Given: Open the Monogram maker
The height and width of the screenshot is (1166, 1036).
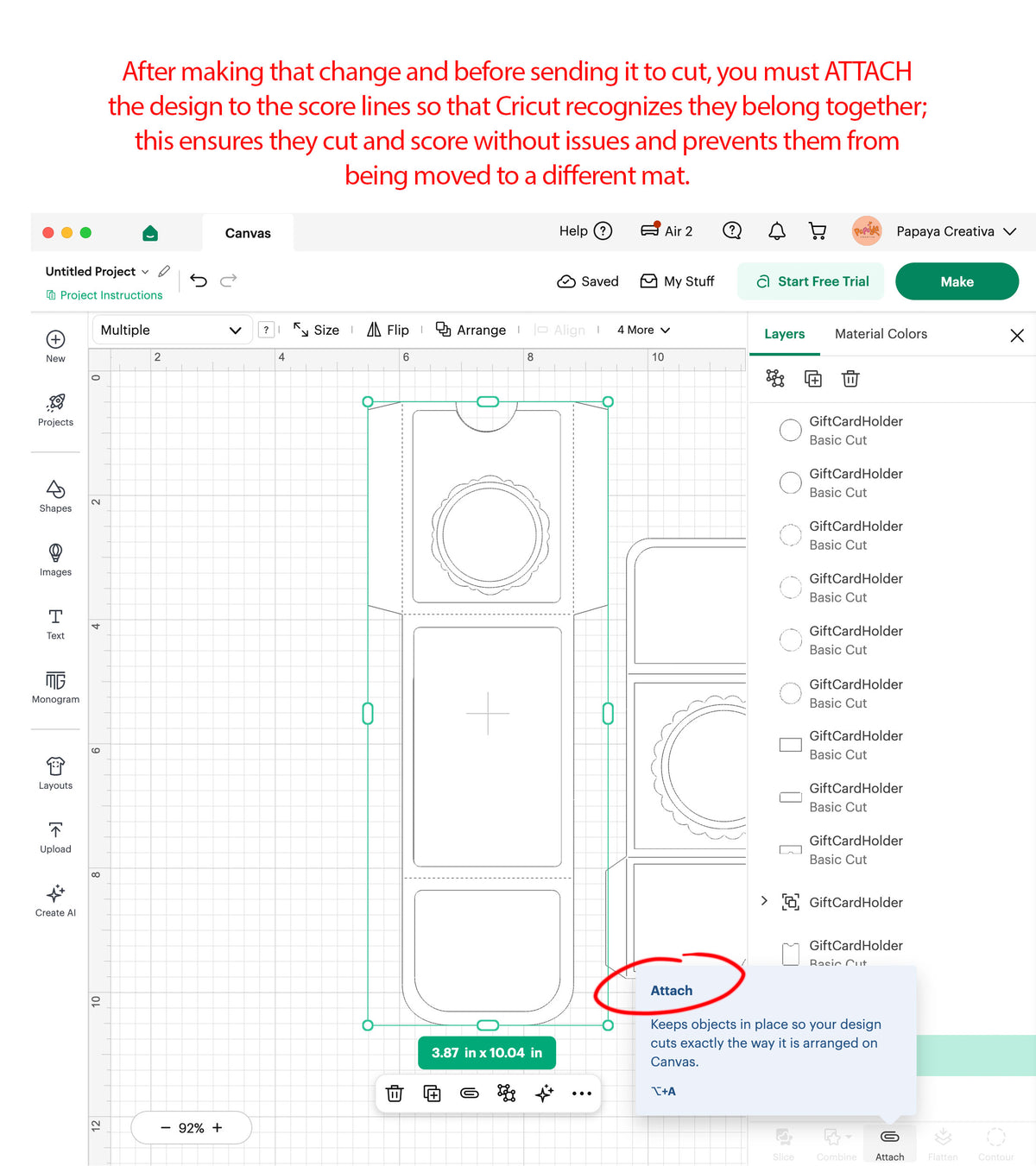Looking at the screenshot, I should point(55,687).
